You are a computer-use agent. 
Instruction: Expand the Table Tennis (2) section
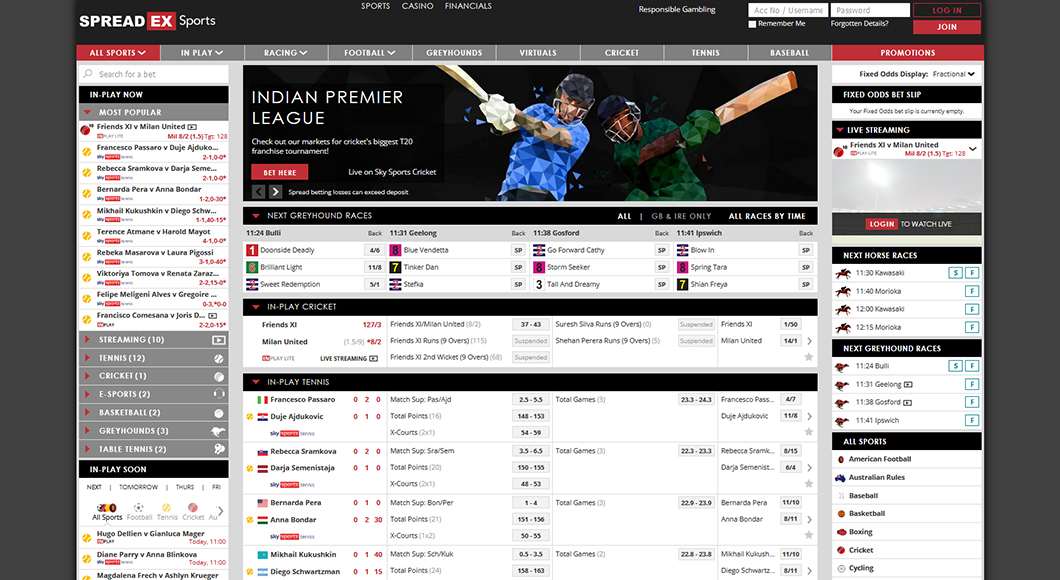(x=87, y=449)
